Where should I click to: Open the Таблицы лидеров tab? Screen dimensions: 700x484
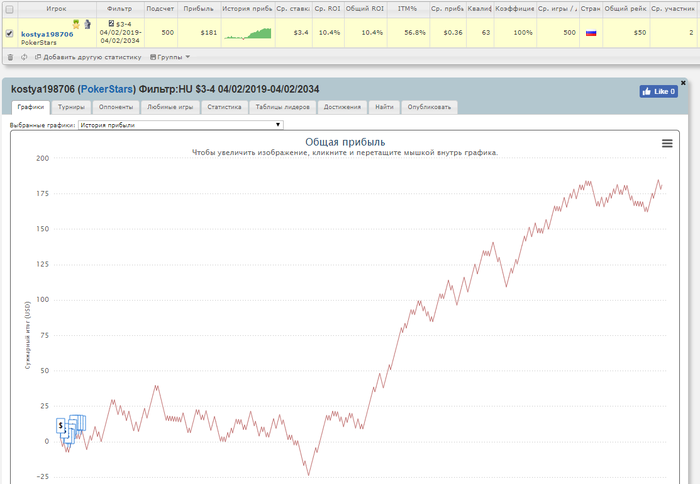coord(283,107)
